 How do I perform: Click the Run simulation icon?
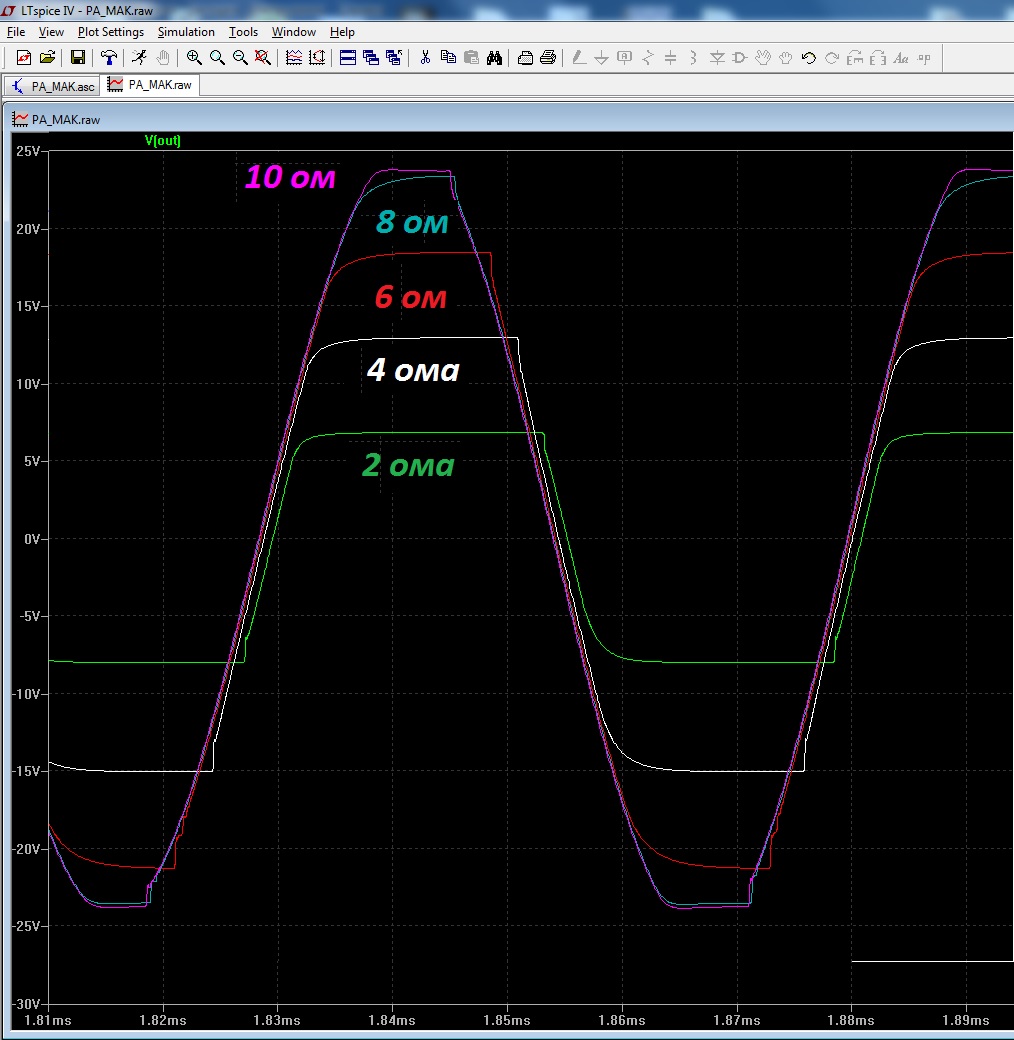(140, 58)
